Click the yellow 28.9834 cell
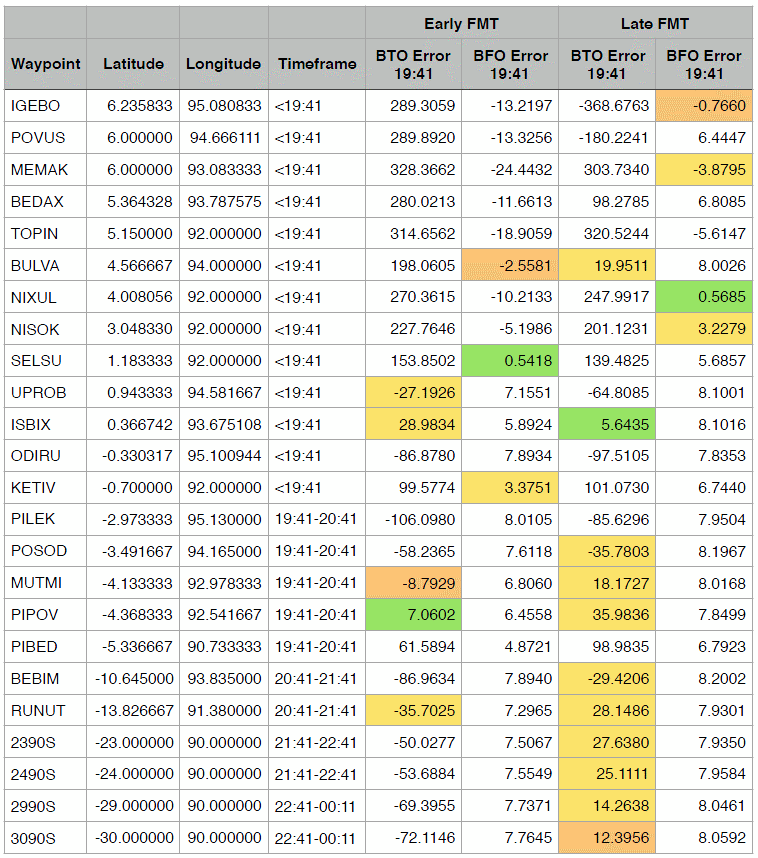 click(x=413, y=424)
